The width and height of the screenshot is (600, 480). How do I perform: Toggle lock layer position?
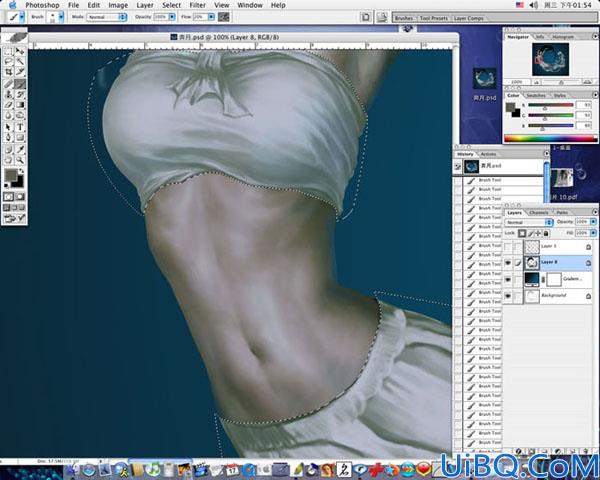point(538,233)
